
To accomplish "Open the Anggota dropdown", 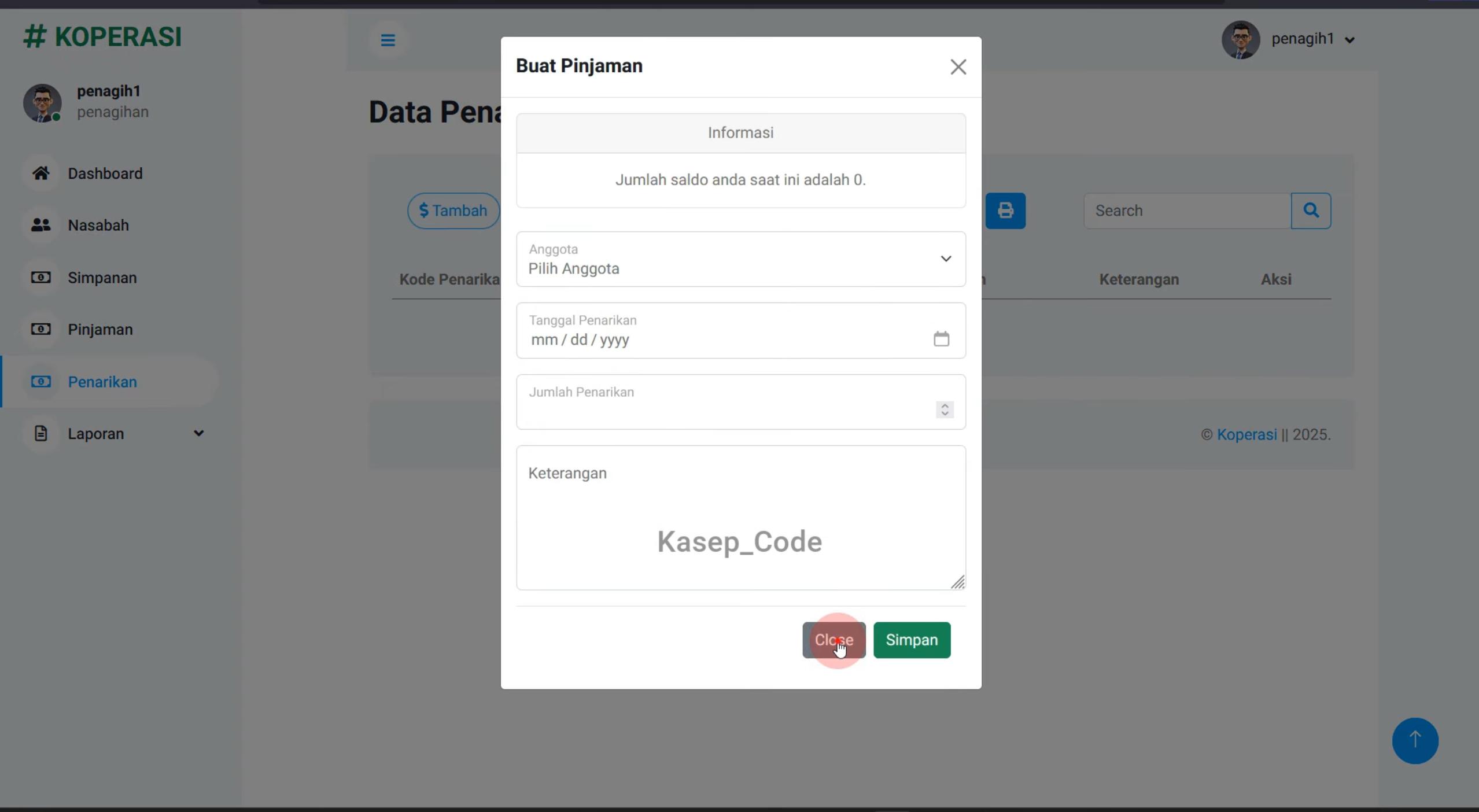I will coord(740,259).
